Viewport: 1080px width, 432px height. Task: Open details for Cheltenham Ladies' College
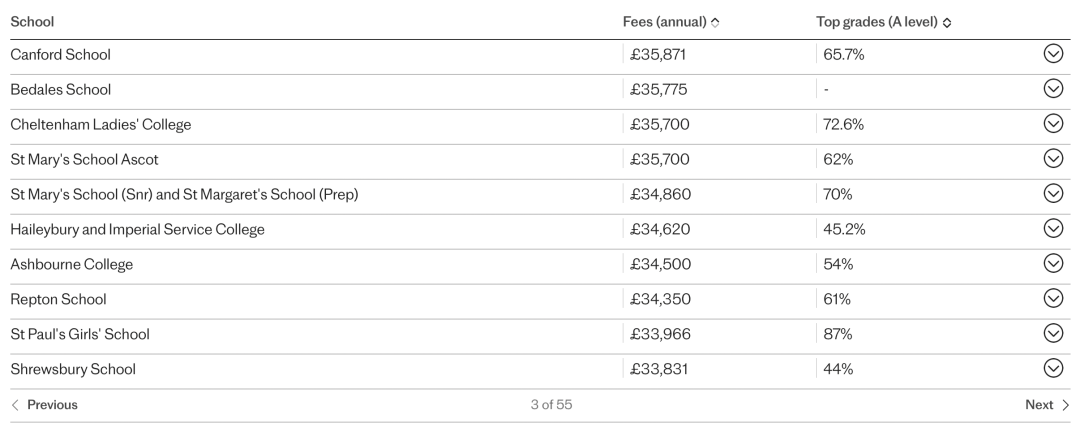coord(1053,124)
